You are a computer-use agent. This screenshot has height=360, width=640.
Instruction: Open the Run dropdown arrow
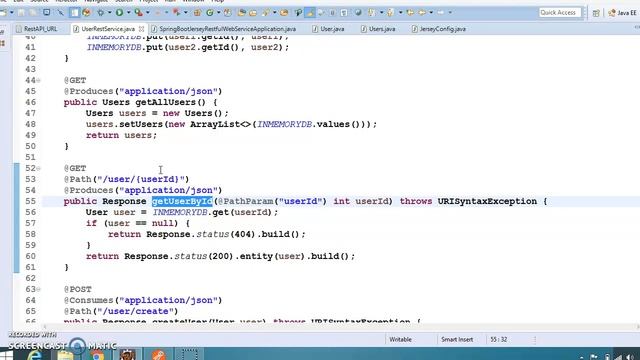pos(128,13)
